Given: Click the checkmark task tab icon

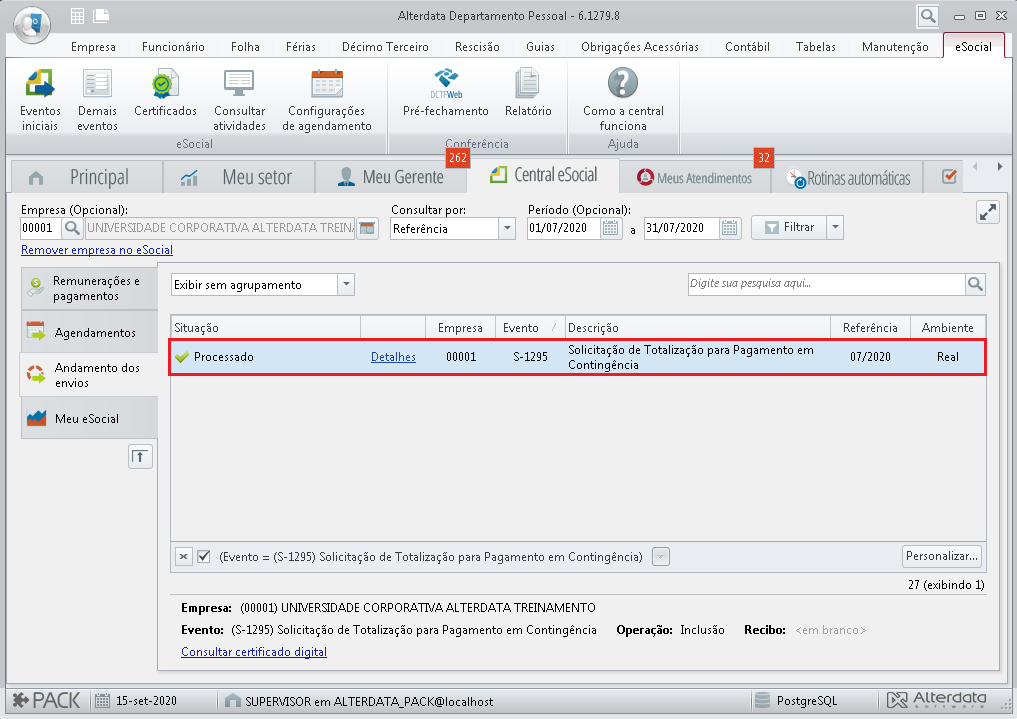Looking at the screenshot, I should 949,176.
